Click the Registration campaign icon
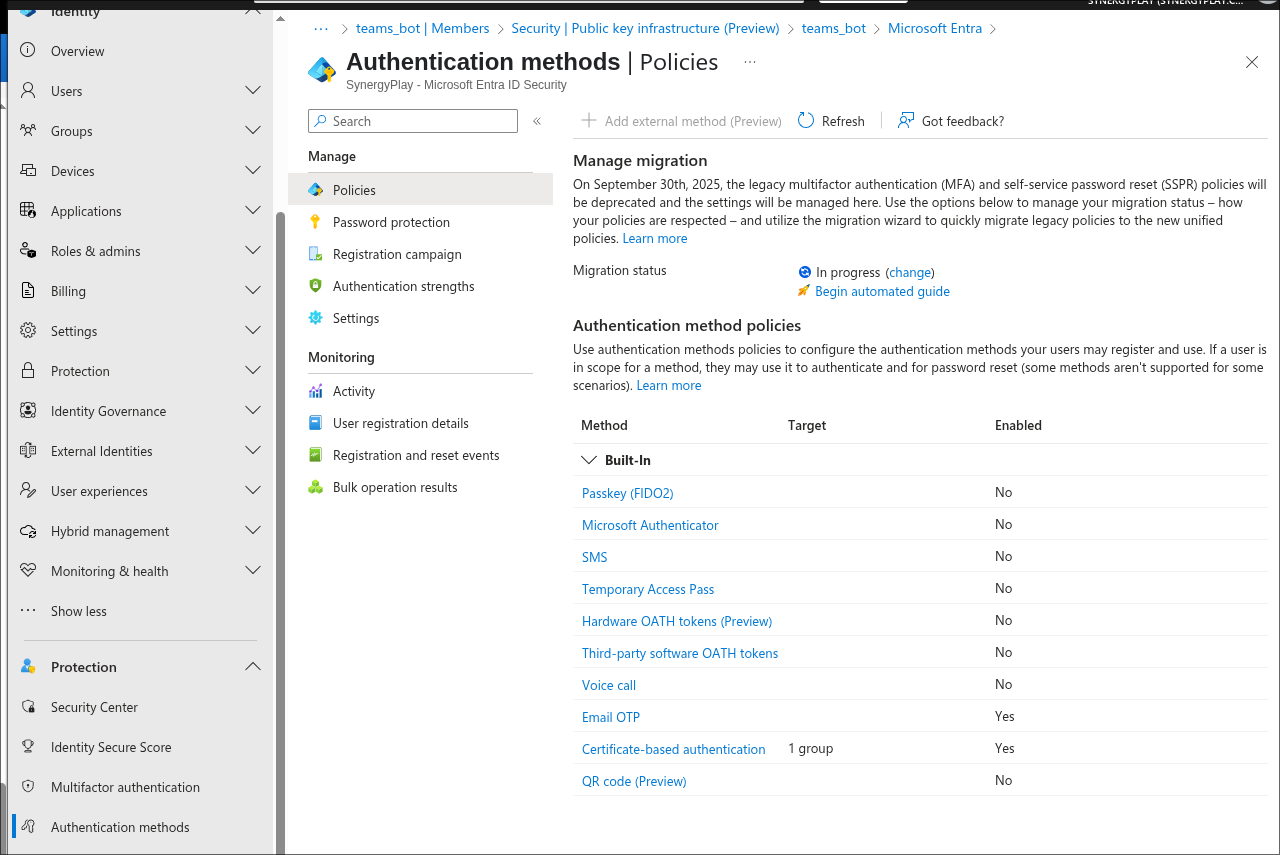This screenshot has width=1280, height=855. (x=316, y=254)
